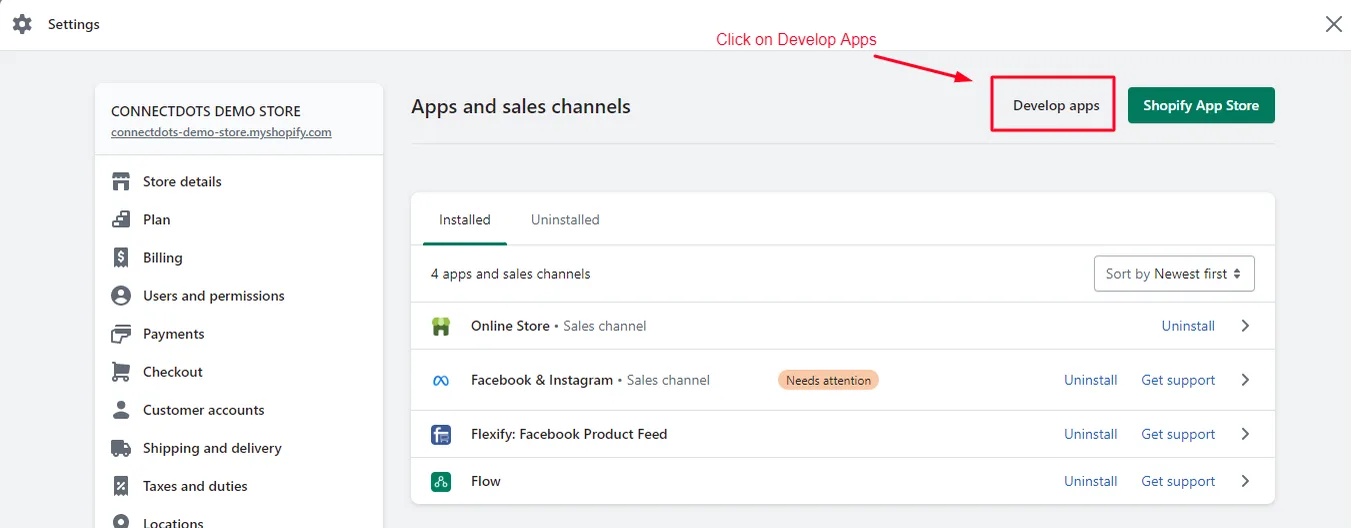Get support for Flexify
The height and width of the screenshot is (528, 1351).
1178,434
